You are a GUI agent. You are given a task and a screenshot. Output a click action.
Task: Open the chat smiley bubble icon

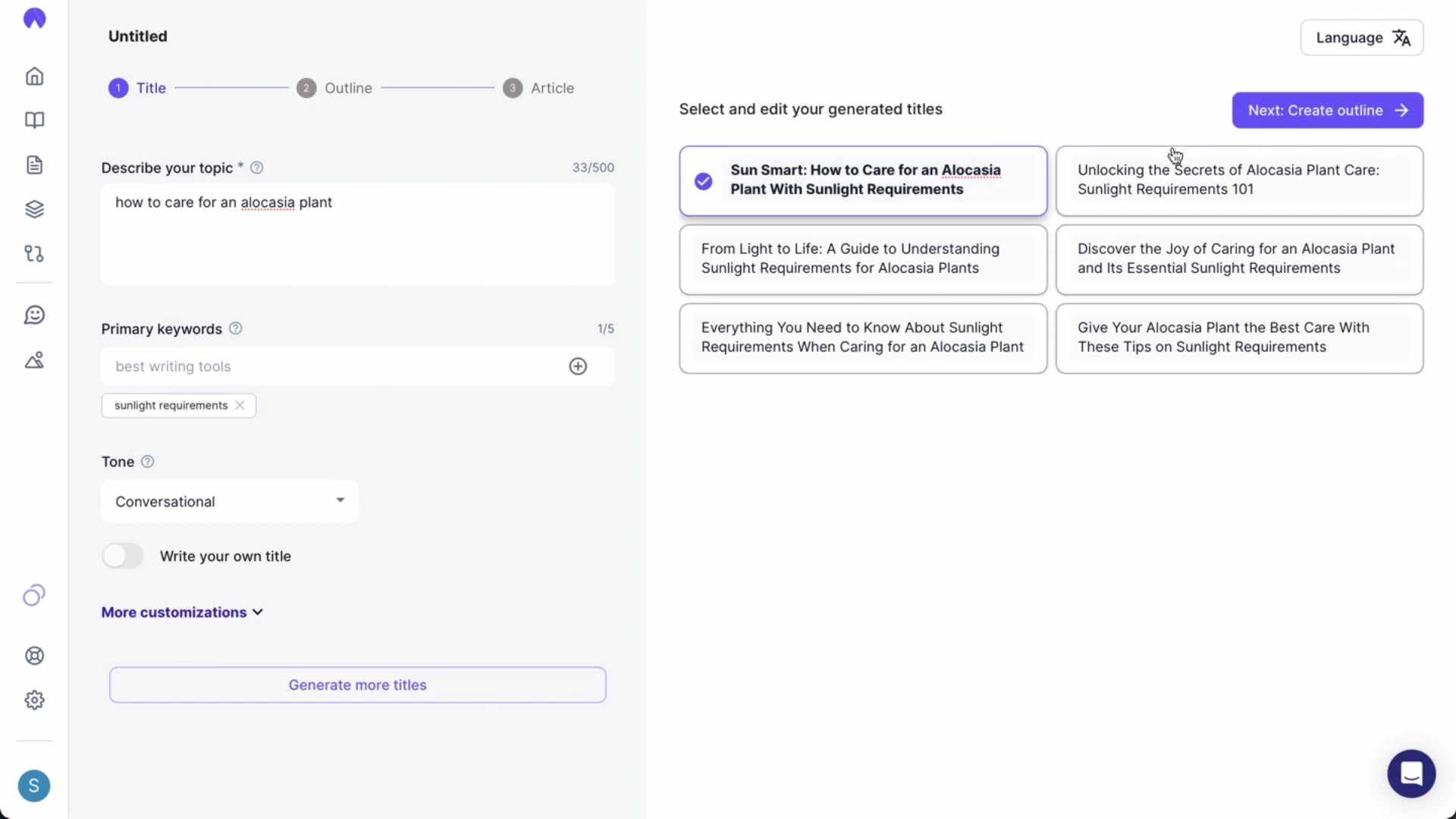coord(34,315)
